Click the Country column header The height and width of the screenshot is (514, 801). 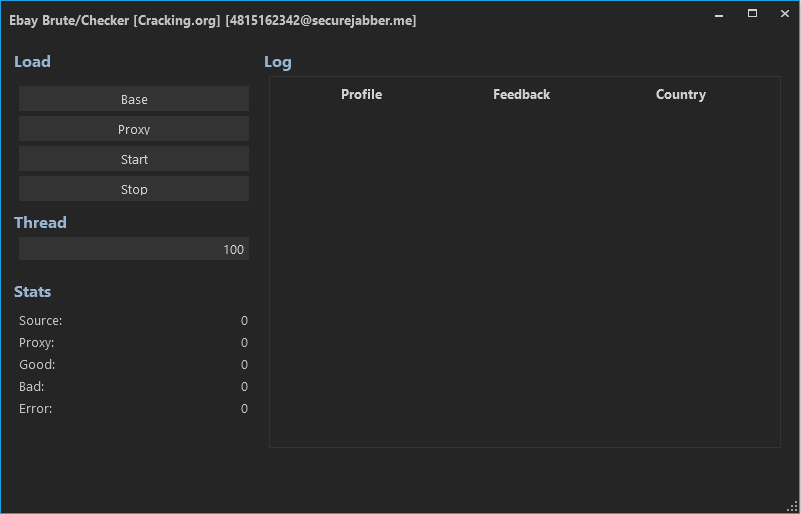(x=681, y=94)
